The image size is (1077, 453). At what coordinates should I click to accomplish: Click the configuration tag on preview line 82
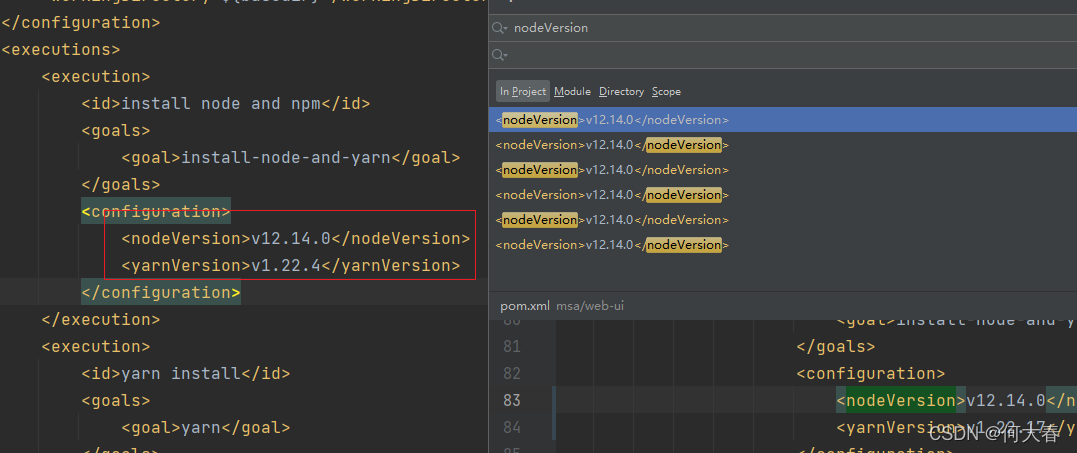870,373
